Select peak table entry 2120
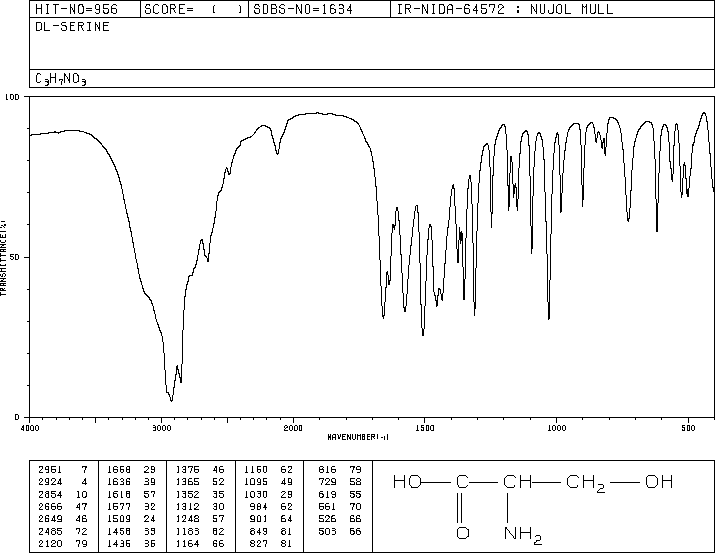Viewport: 715px width, 553px height. tap(62, 544)
